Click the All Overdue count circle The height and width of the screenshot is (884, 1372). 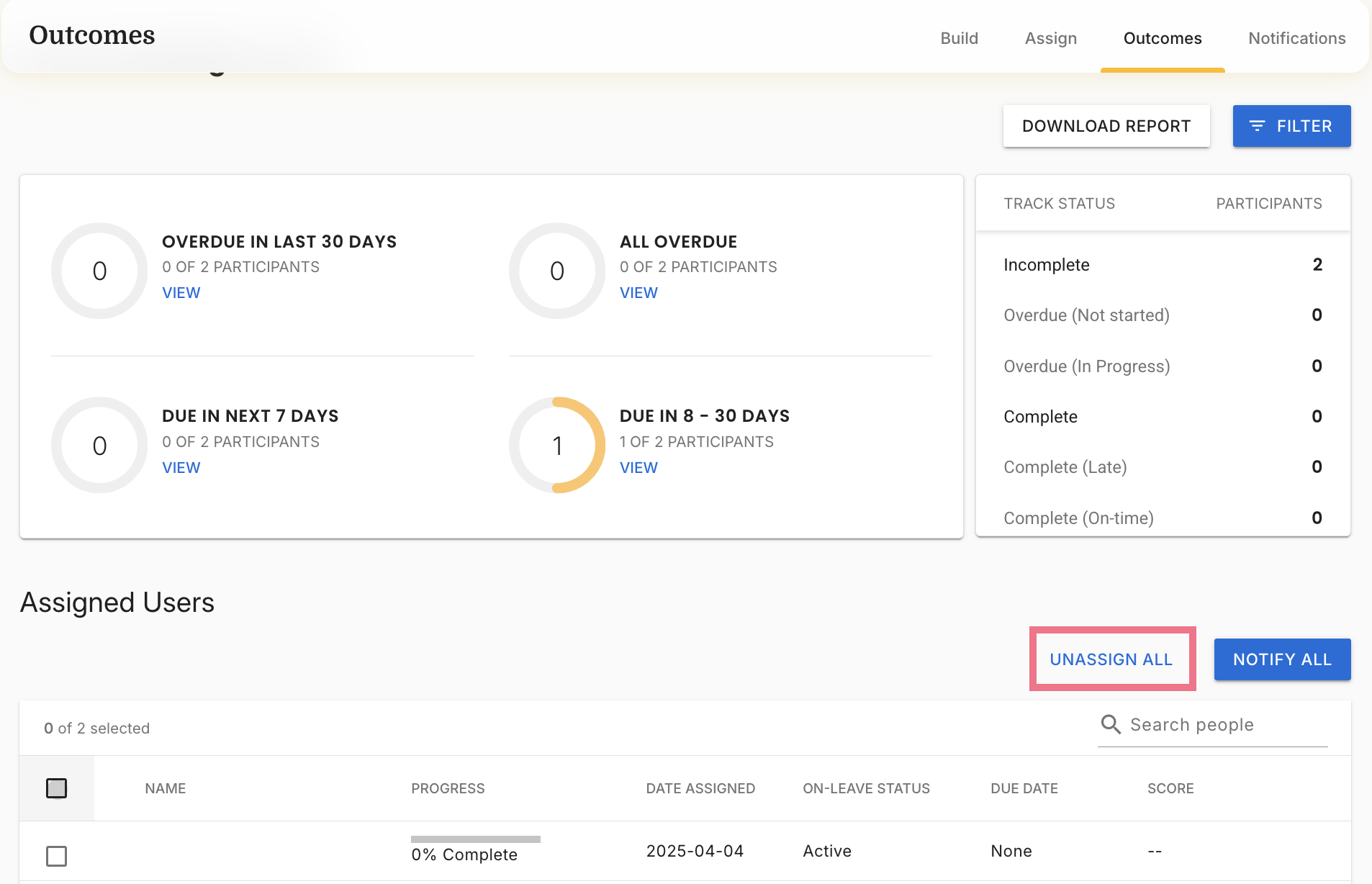coord(557,271)
